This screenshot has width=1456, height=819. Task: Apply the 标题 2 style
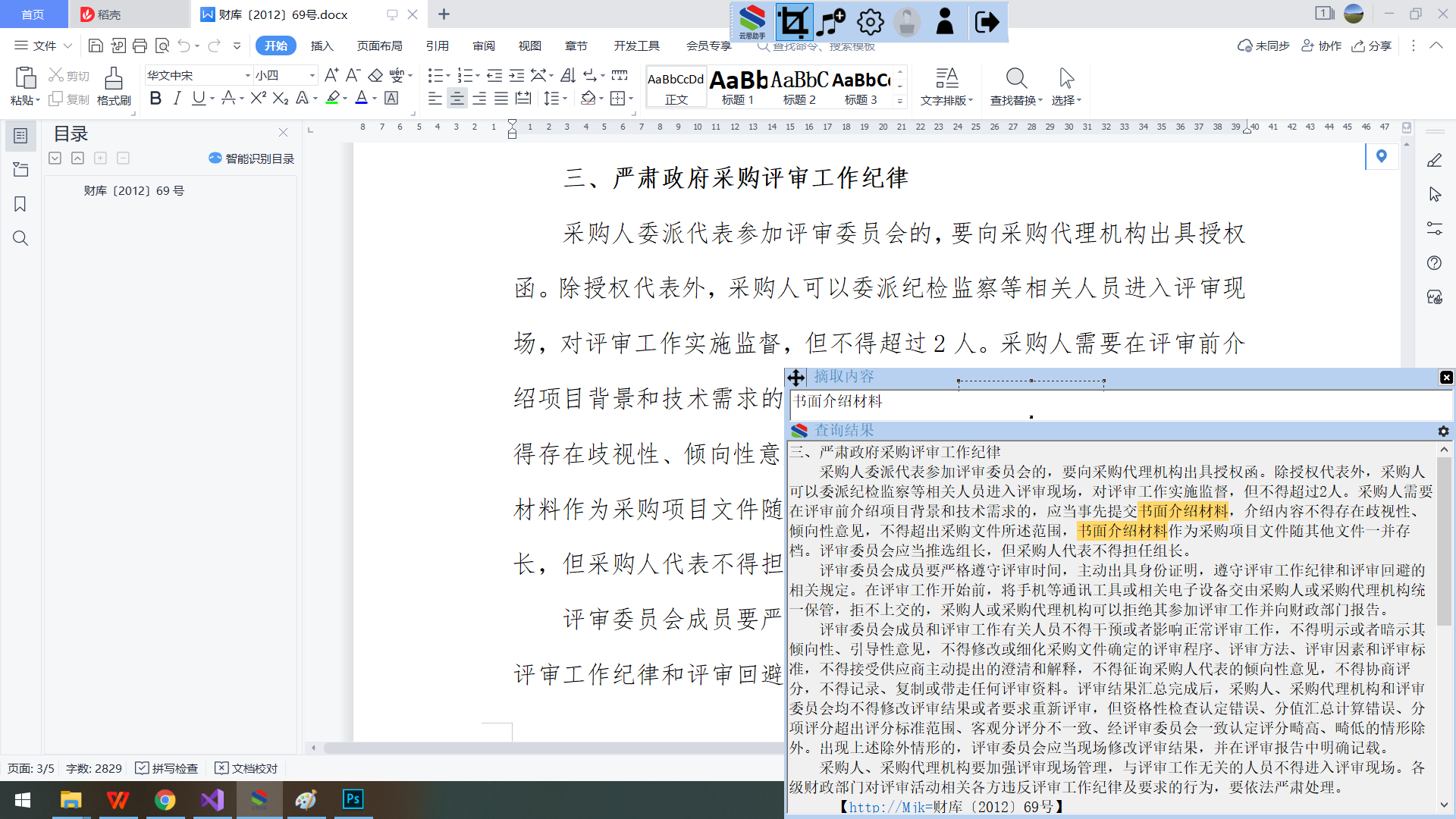[x=799, y=86]
